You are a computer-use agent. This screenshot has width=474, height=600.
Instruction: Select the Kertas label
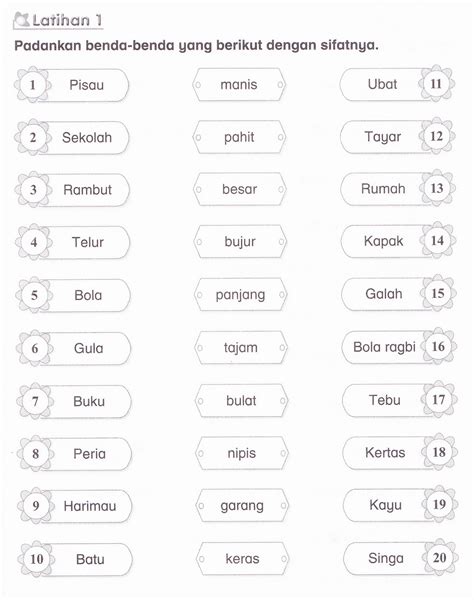coord(385,453)
